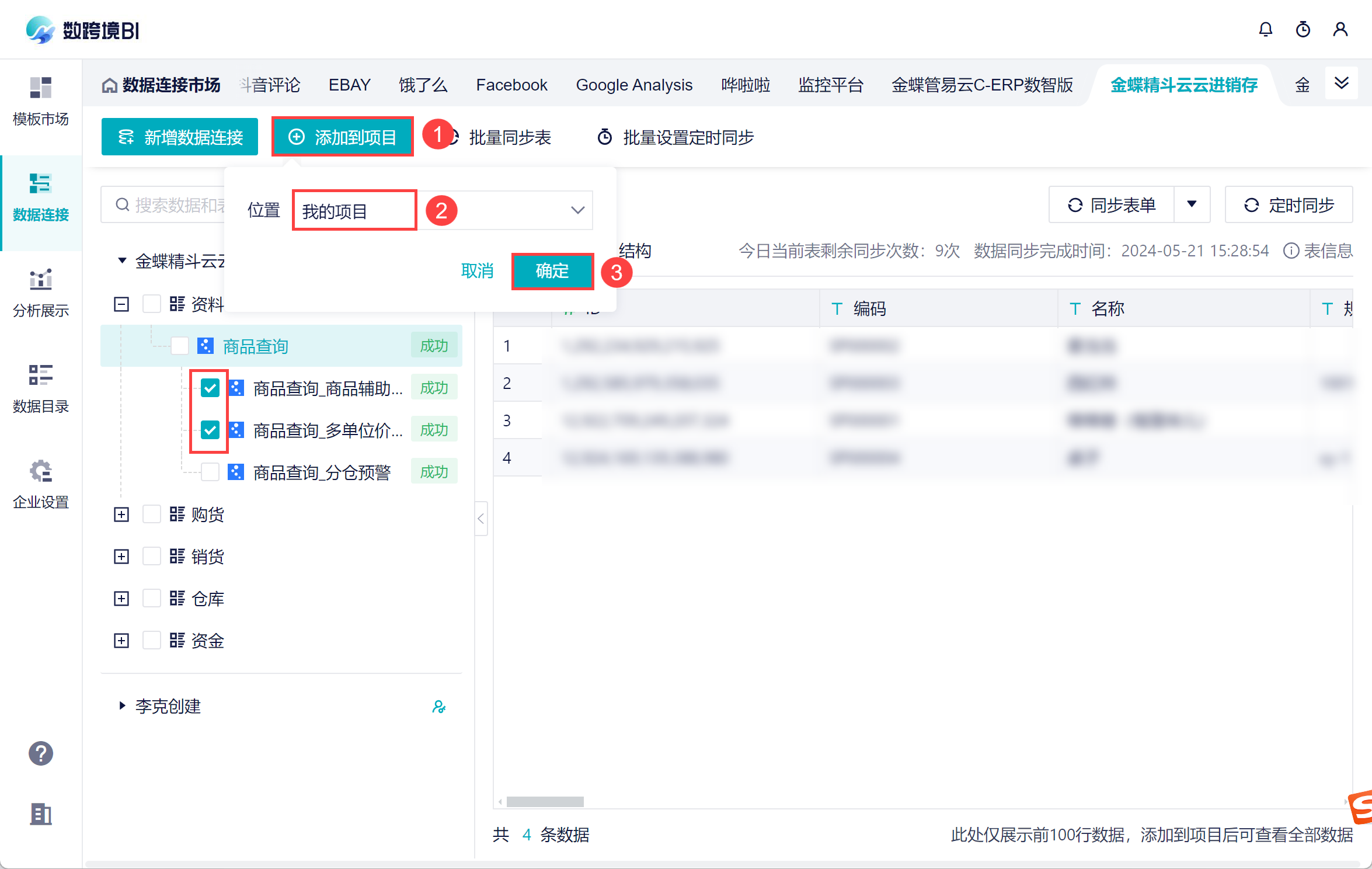Click the 表信息 info icon

(1291, 251)
